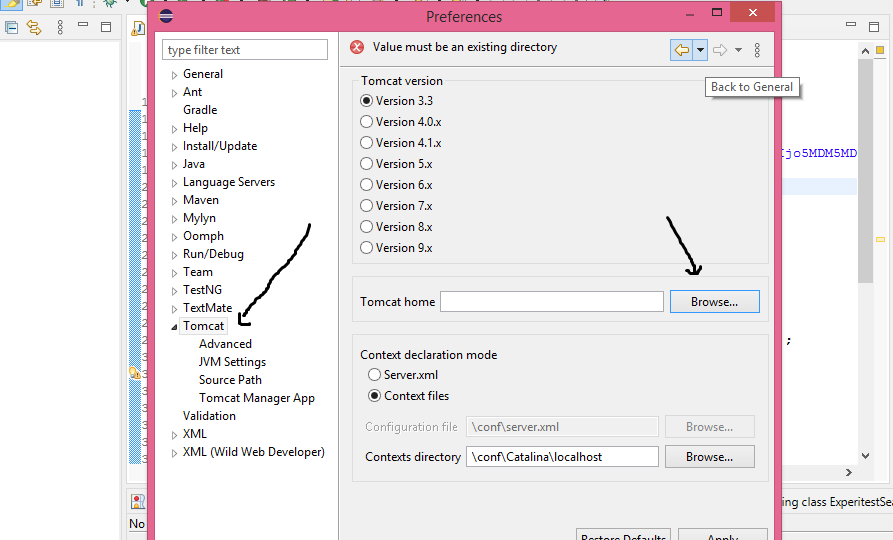Minimize the editor area on the right
The width and height of the screenshot is (893, 540).
point(851,24)
